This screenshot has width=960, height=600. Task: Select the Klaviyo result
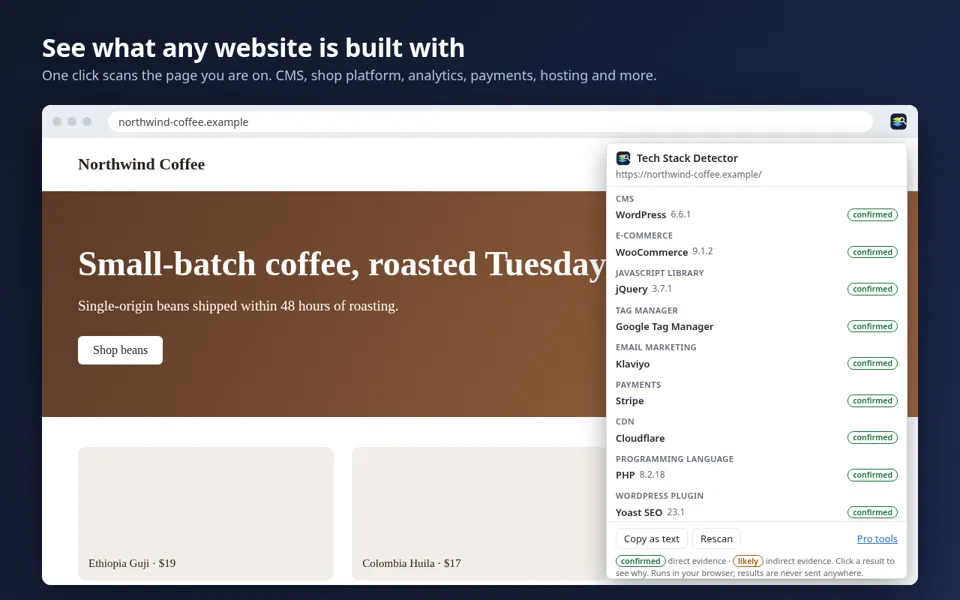[756, 364]
